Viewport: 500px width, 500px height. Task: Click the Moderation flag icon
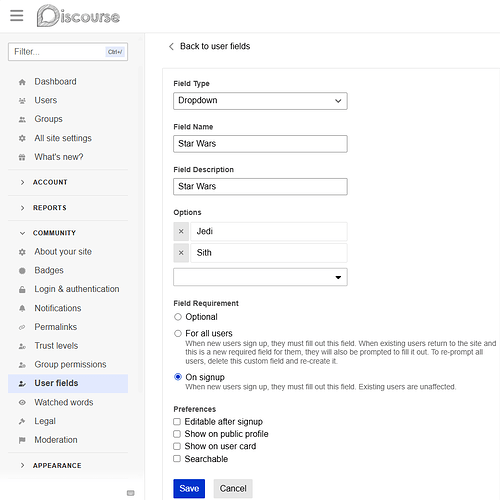point(22,440)
